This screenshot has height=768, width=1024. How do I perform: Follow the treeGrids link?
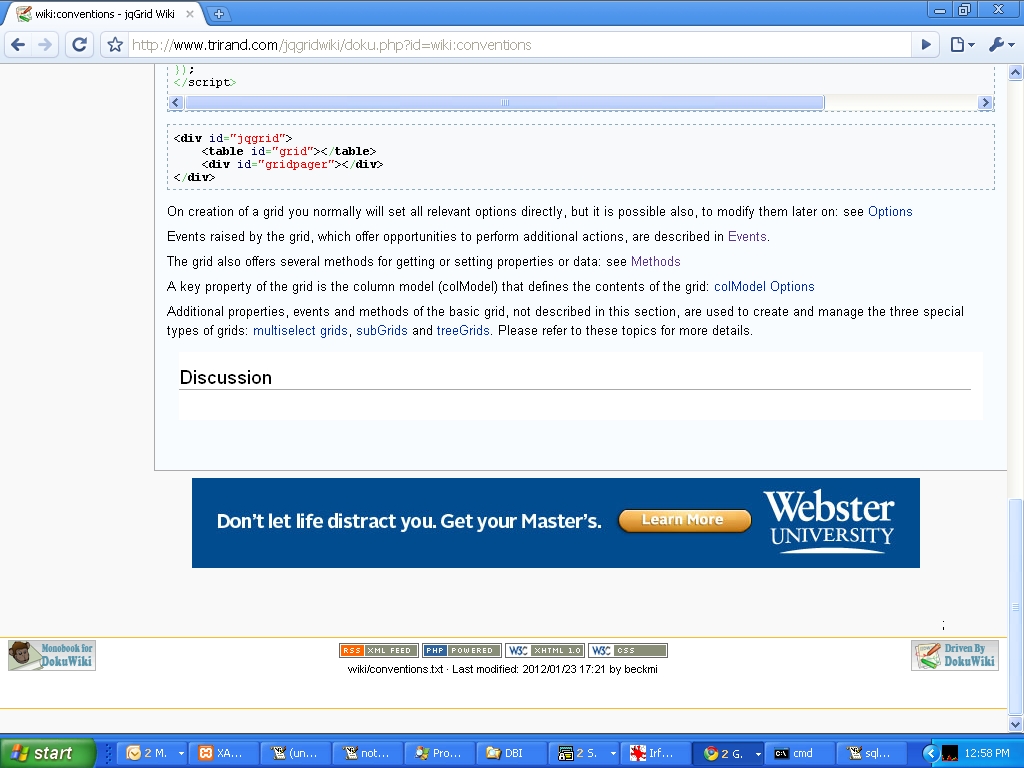(x=463, y=330)
